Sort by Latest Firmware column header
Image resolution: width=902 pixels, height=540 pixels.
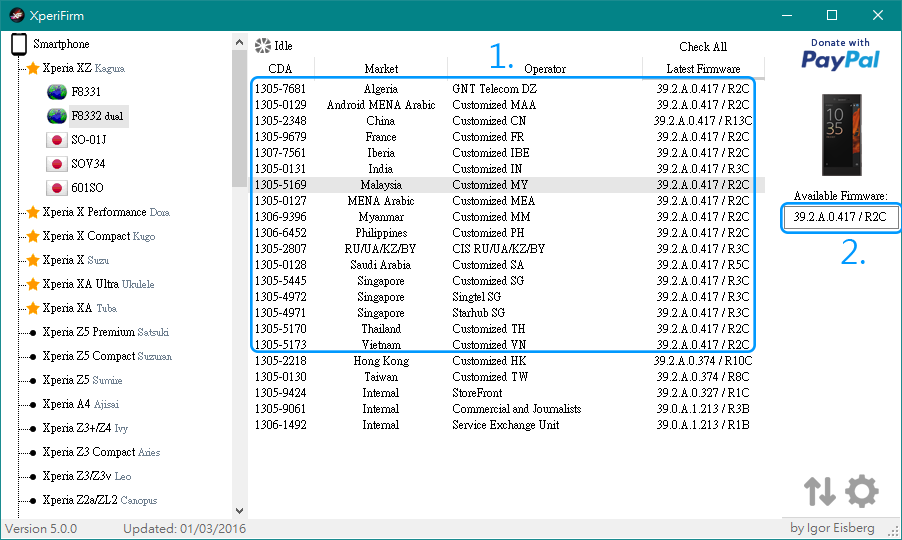[703, 69]
